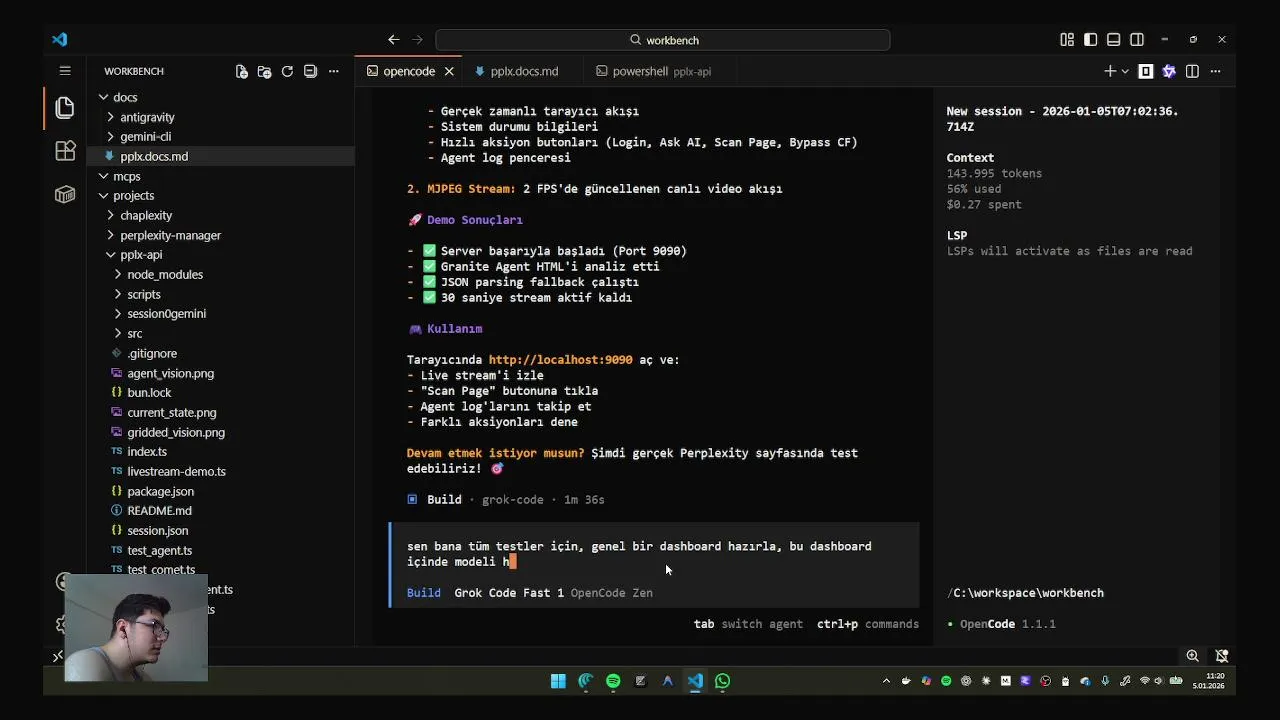The height and width of the screenshot is (720, 1280).
Task: Open current_state.png file
Action: pyautogui.click(x=220, y=412)
